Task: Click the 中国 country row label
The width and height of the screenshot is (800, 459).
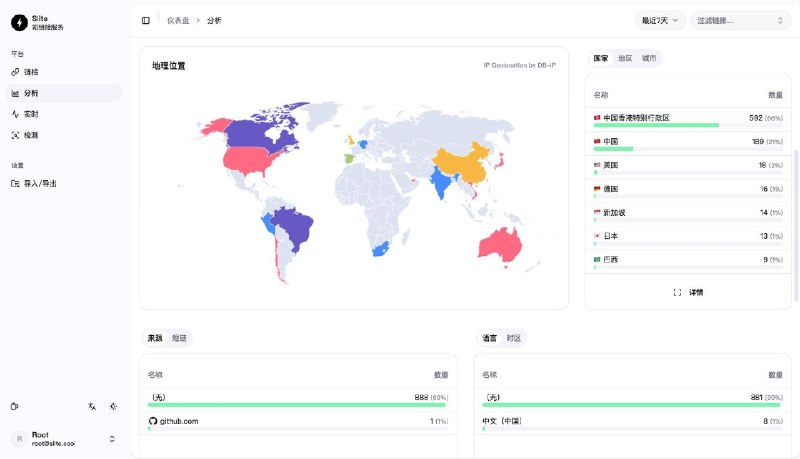Action: pos(611,141)
